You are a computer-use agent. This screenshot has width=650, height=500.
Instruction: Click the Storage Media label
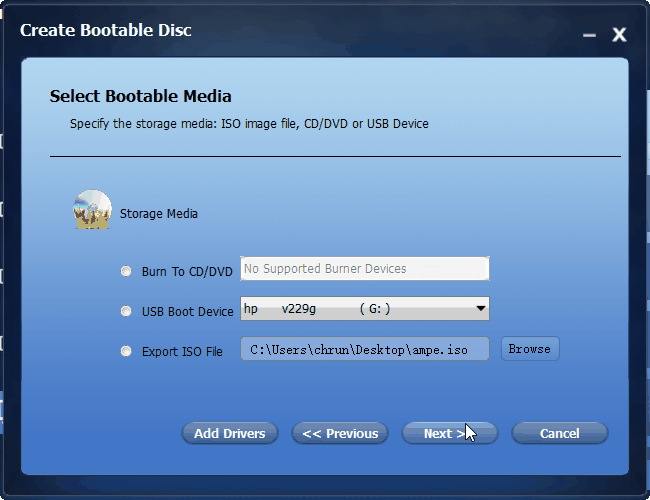tap(159, 214)
